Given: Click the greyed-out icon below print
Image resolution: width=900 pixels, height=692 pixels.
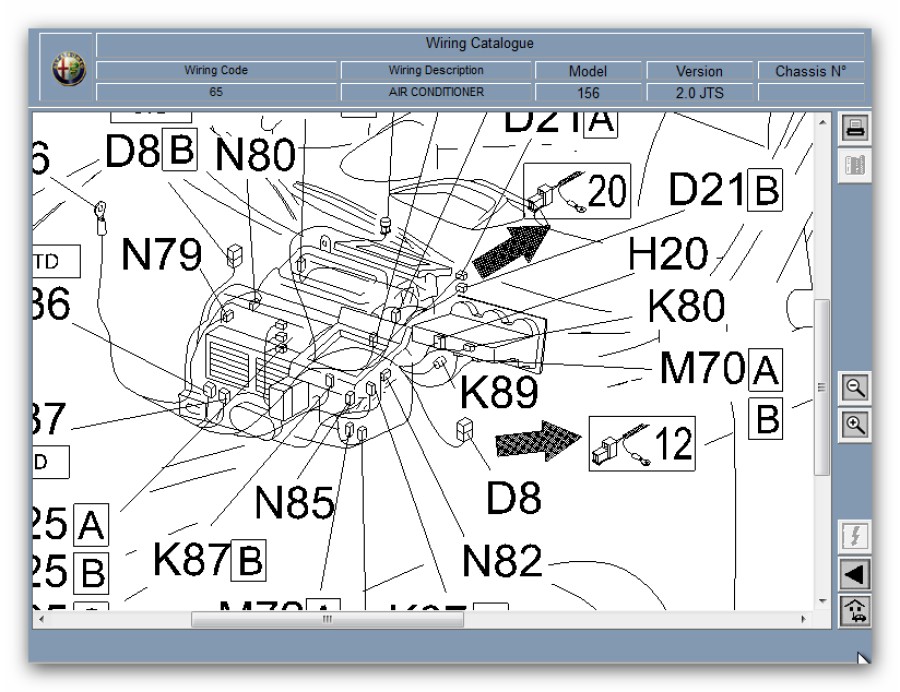Looking at the screenshot, I should pyautogui.click(x=856, y=166).
